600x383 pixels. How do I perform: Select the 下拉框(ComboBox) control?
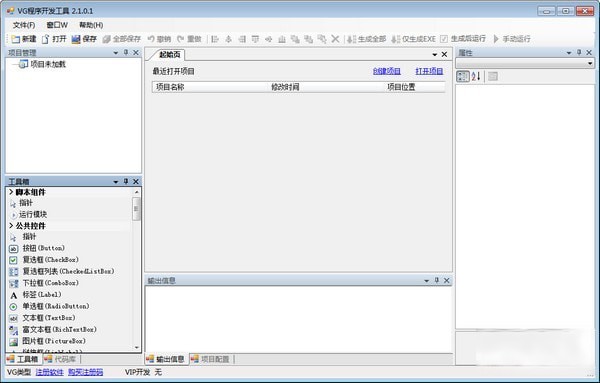pos(50,283)
